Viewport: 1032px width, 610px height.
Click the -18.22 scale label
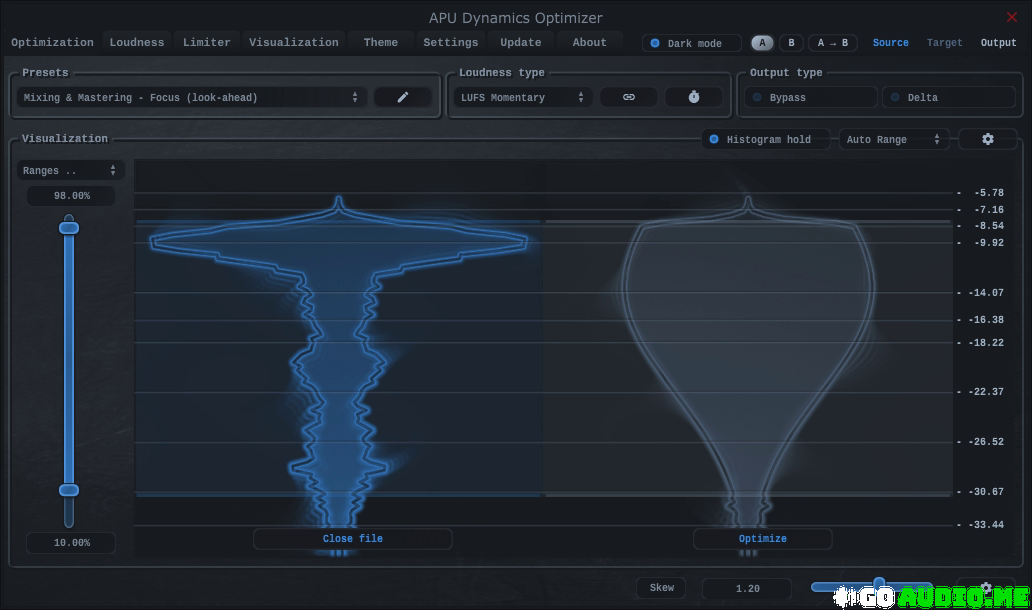[x=986, y=343]
